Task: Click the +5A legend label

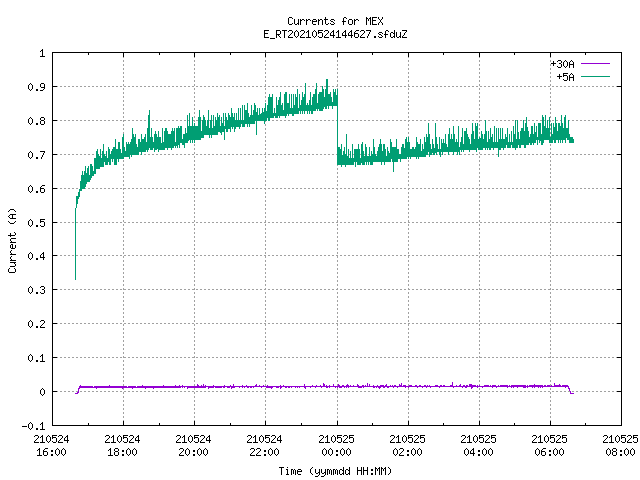Action: click(565, 77)
